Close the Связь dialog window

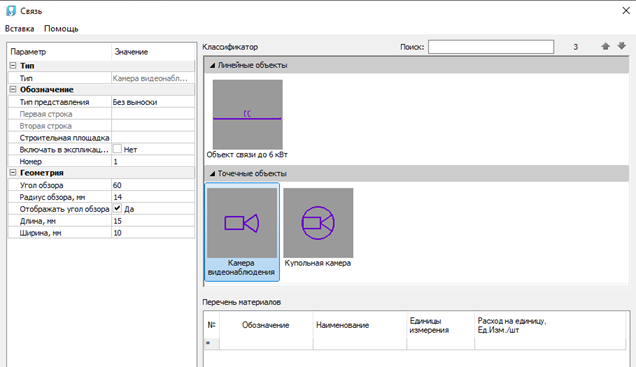(626, 11)
